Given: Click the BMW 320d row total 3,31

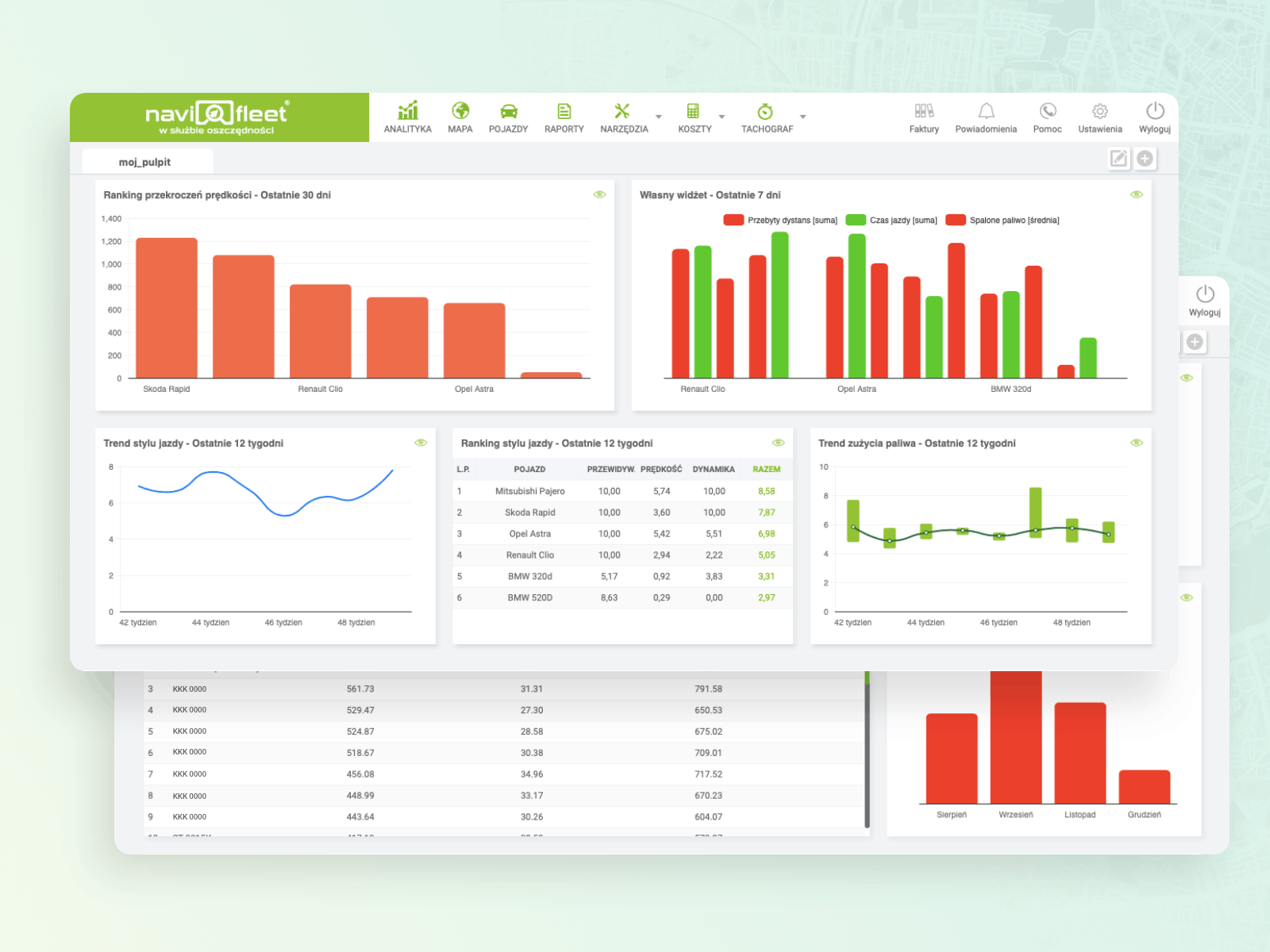Looking at the screenshot, I should pyautogui.click(x=767, y=577).
